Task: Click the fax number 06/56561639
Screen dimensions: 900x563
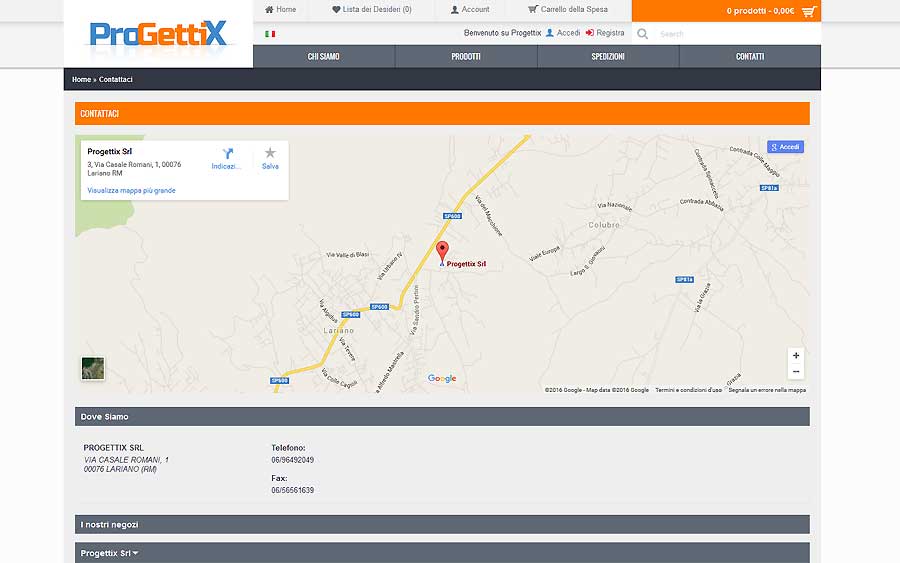Action: [x=293, y=490]
